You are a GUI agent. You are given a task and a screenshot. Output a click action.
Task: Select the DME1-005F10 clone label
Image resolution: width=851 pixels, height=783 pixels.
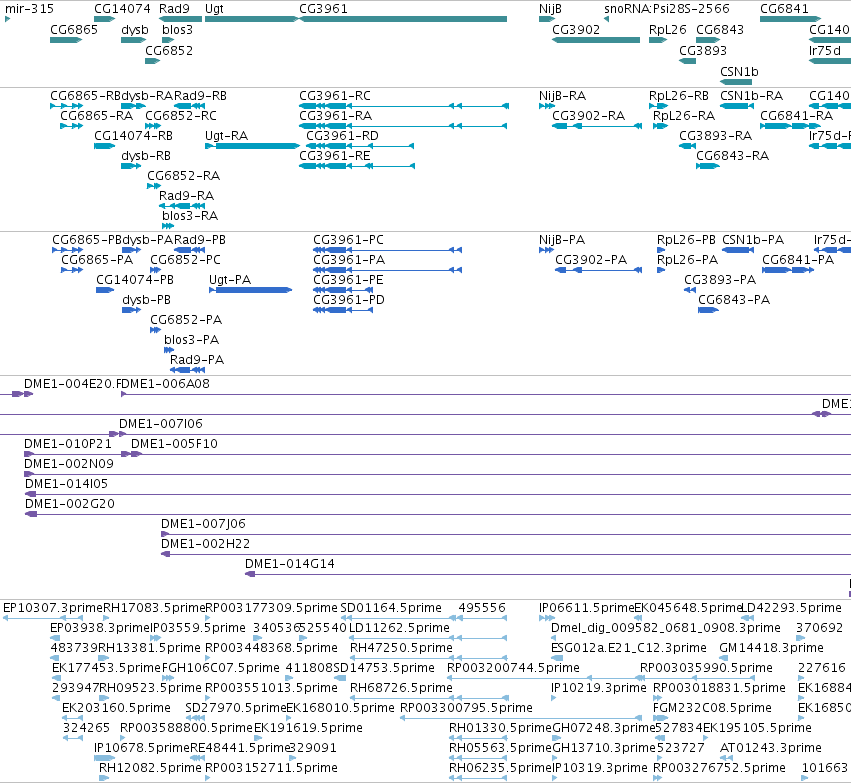pos(174,443)
